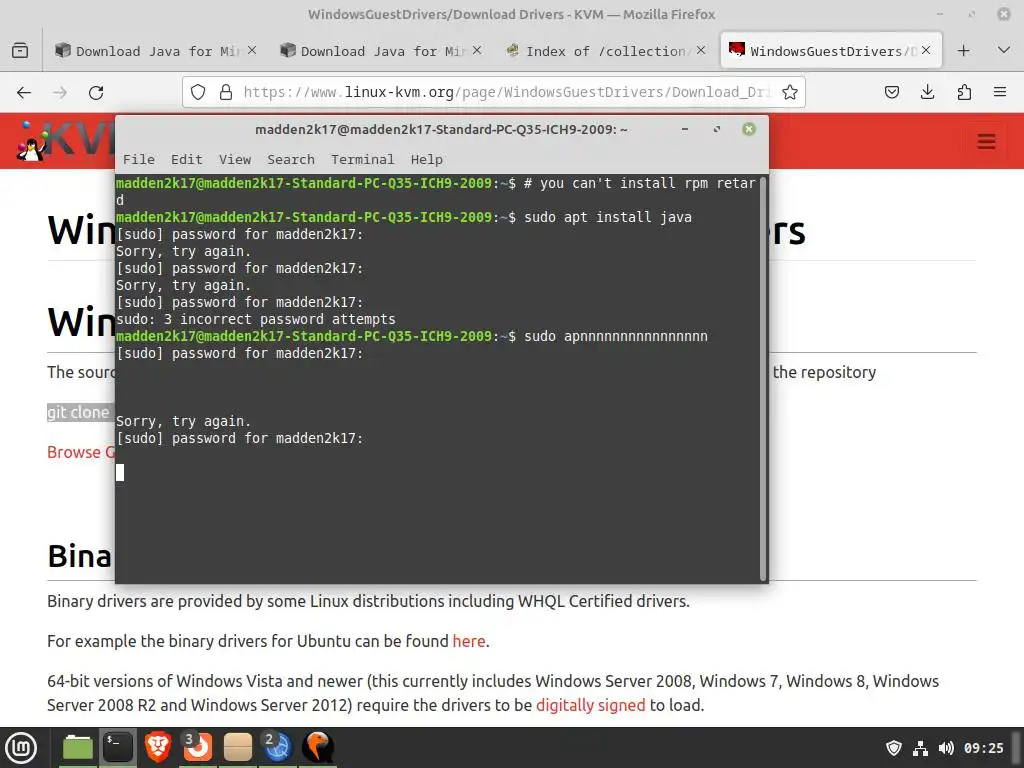This screenshot has height=768, width=1024.
Task: Click the Firefox window maximize button
Action: point(972,14)
